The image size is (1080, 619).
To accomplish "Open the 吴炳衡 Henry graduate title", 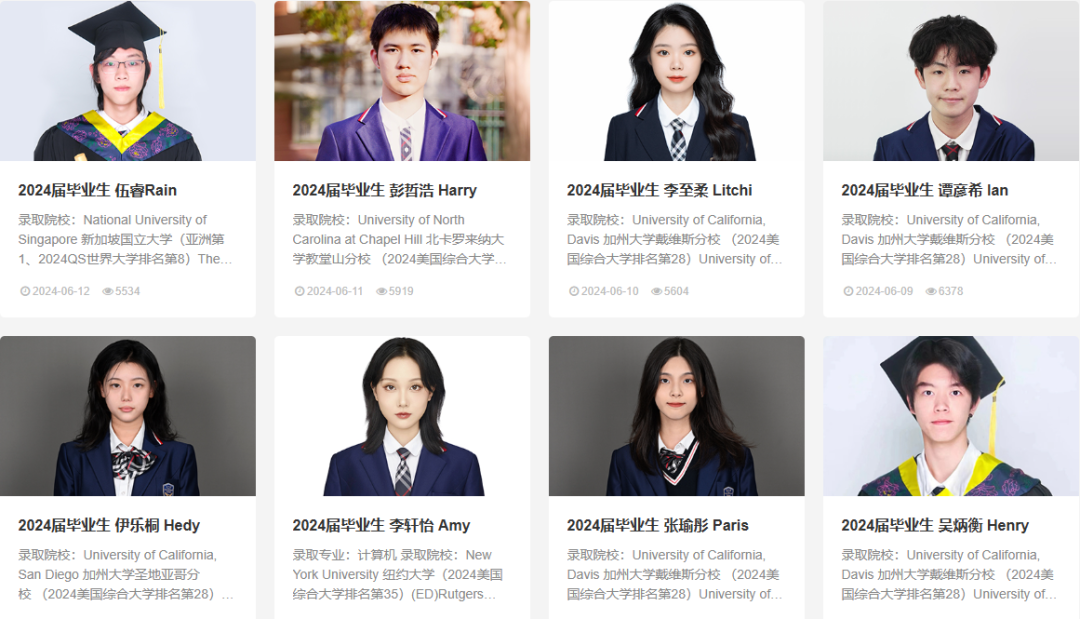I will [x=935, y=525].
